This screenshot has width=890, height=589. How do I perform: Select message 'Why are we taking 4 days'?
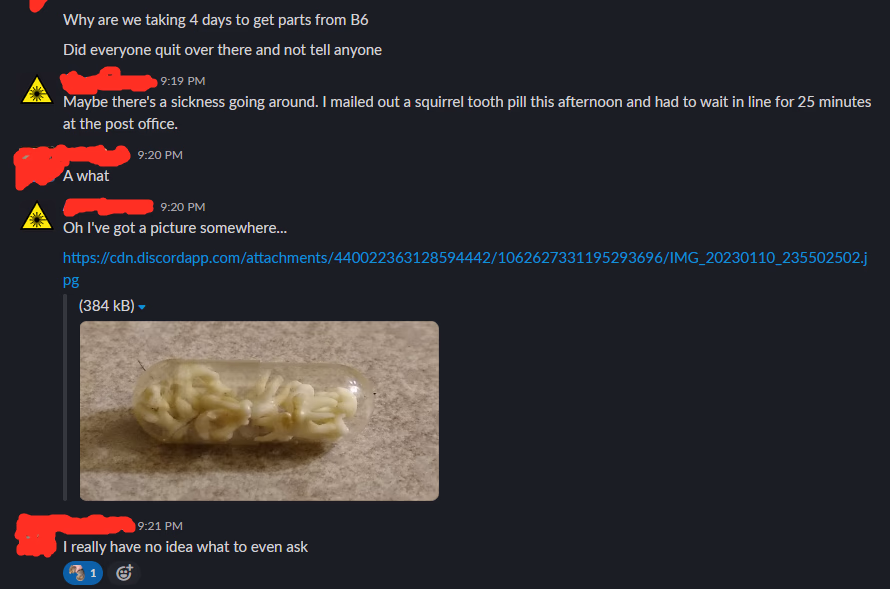[x=216, y=20]
